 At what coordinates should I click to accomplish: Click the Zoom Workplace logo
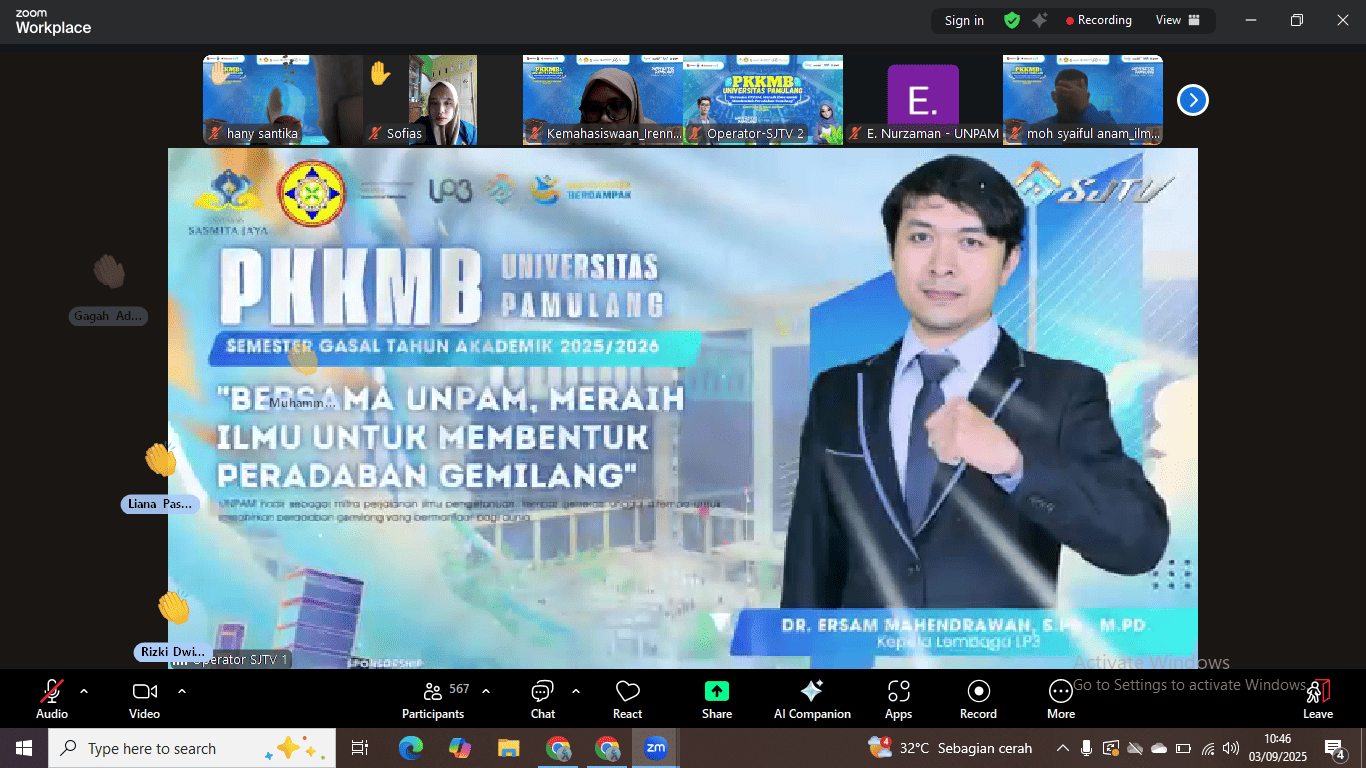pos(53,22)
